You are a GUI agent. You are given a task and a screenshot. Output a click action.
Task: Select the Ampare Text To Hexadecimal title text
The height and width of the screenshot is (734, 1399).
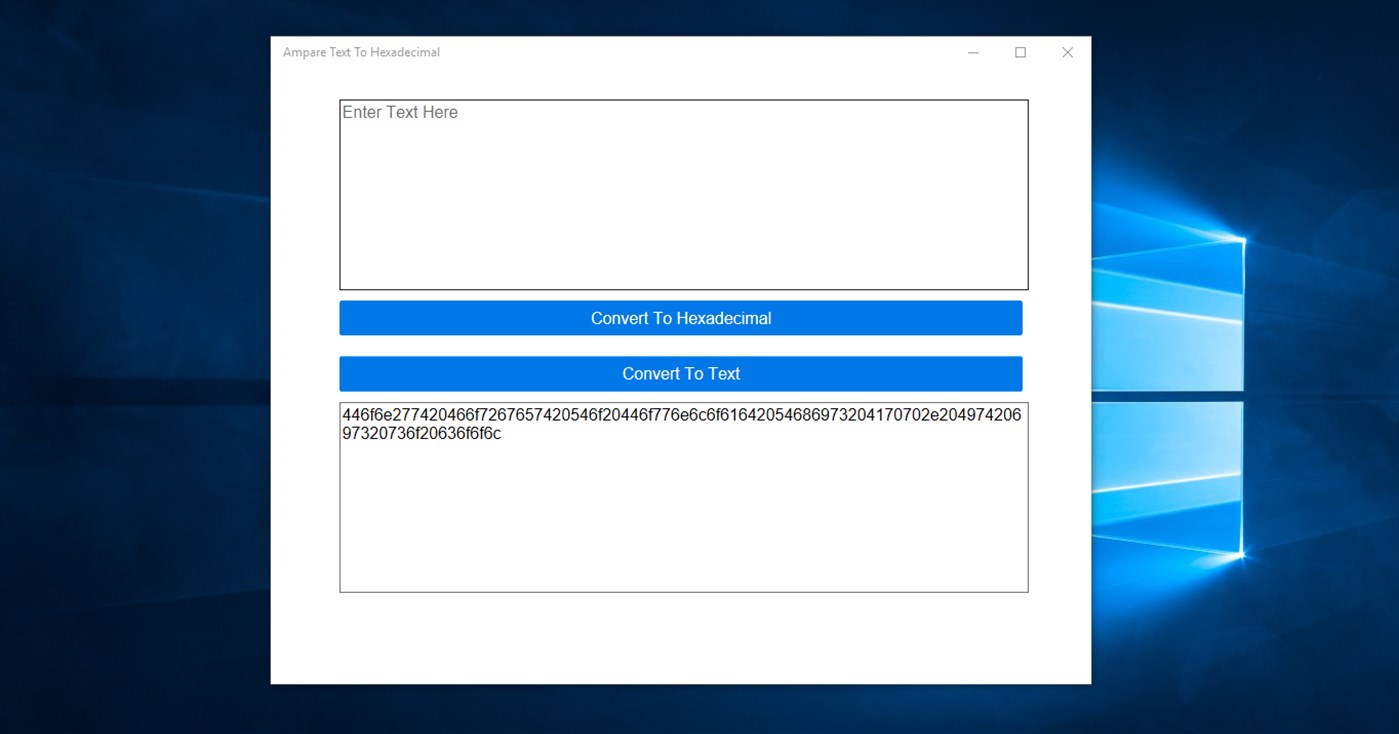(362, 52)
